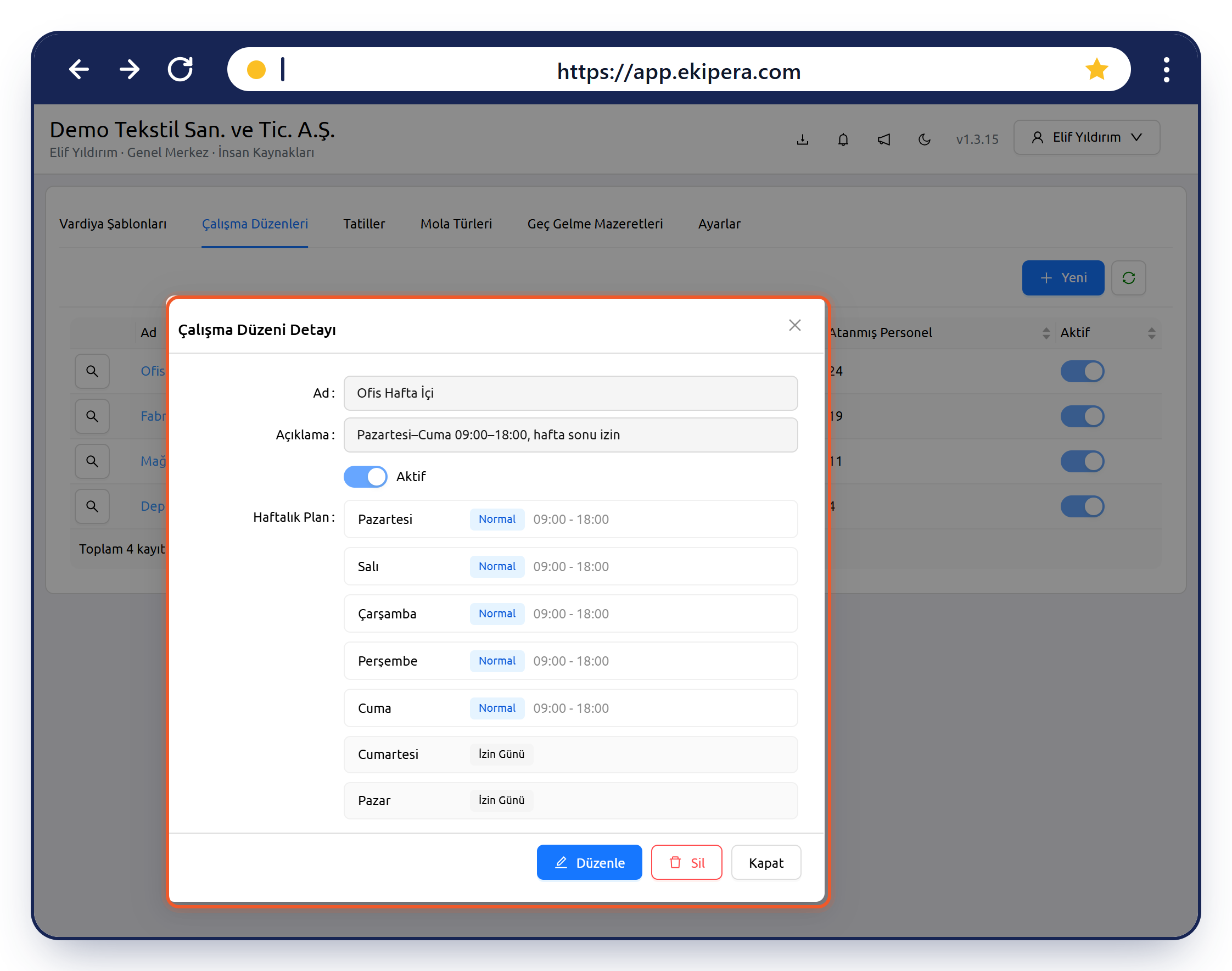Open the magnifier icon for the Dep row
Screen dimensions: 1232x971
click(x=92, y=506)
